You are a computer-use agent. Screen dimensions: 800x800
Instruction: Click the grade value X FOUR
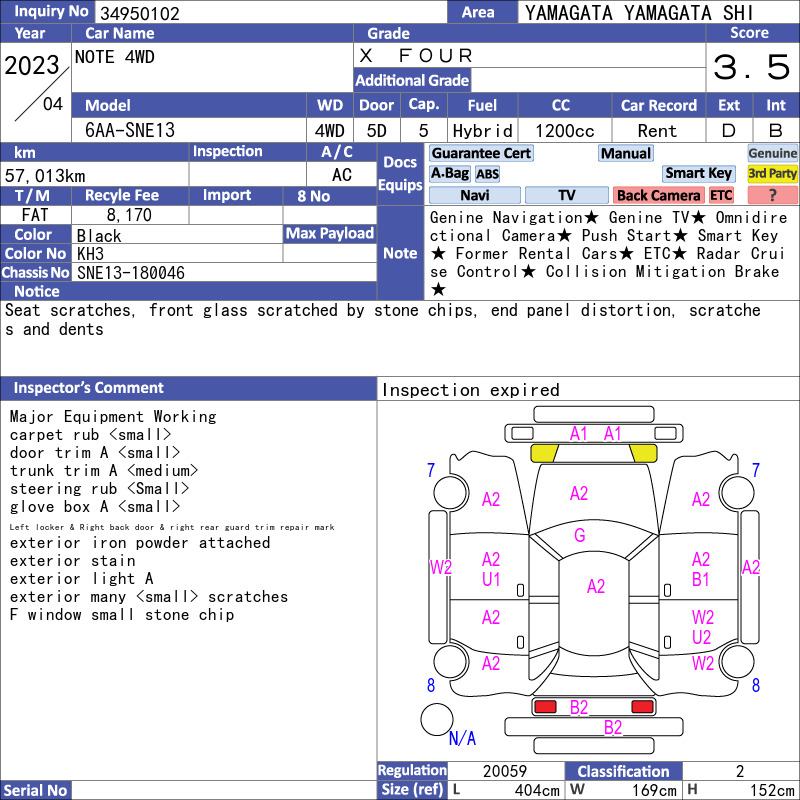pos(416,55)
